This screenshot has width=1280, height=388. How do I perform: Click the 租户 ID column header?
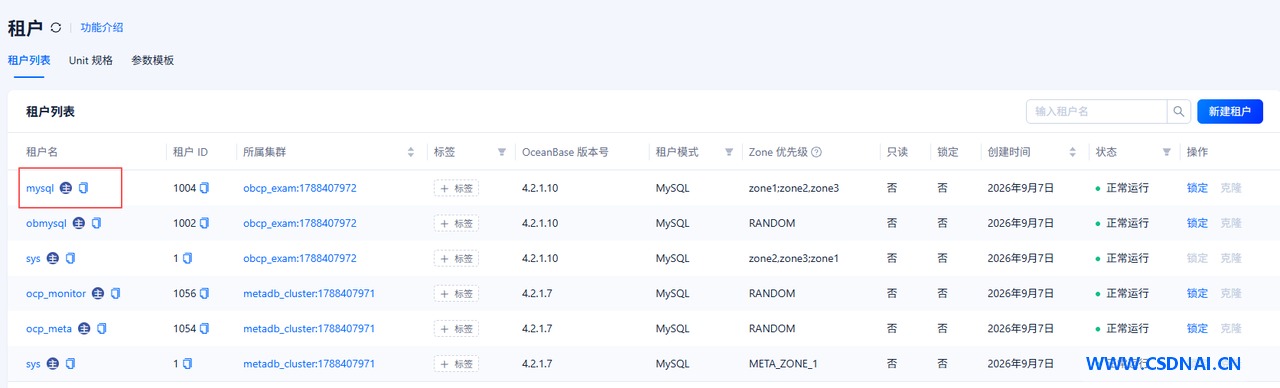click(x=190, y=152)
